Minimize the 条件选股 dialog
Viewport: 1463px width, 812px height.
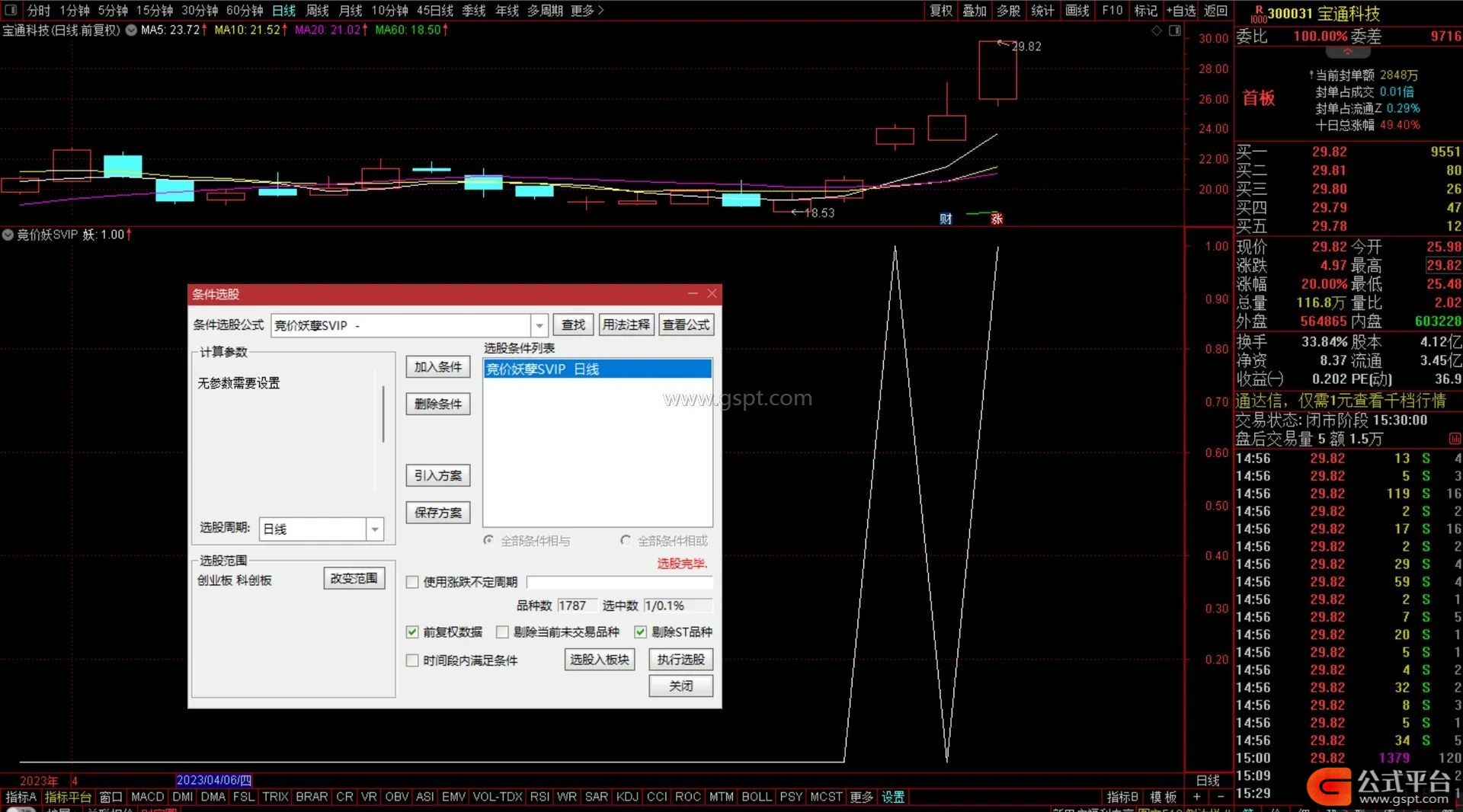(x=693, y=293)
